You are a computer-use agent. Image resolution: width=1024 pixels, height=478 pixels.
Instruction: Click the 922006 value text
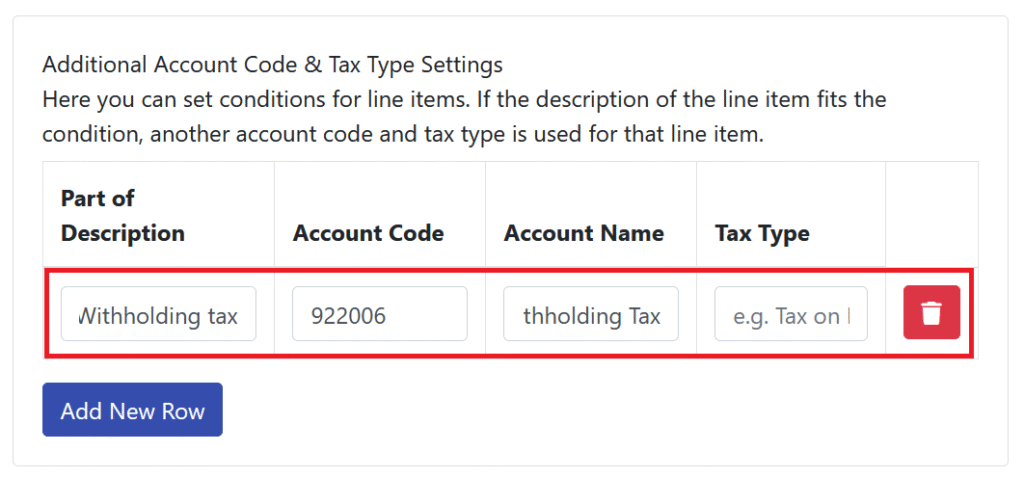(x=348, y=317)
